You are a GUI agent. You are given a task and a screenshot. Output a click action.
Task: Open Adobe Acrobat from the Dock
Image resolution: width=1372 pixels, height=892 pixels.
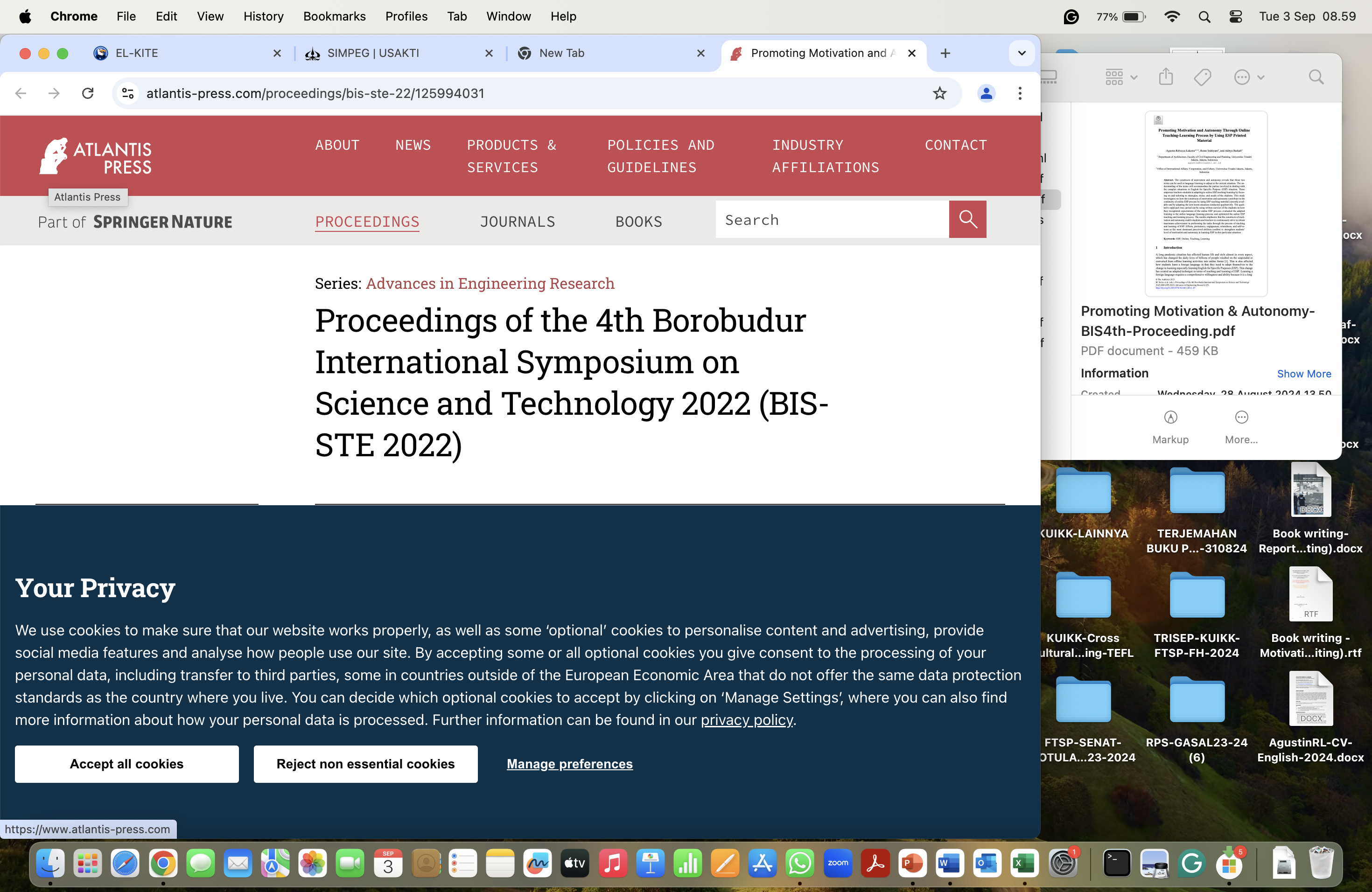point(875,863)
